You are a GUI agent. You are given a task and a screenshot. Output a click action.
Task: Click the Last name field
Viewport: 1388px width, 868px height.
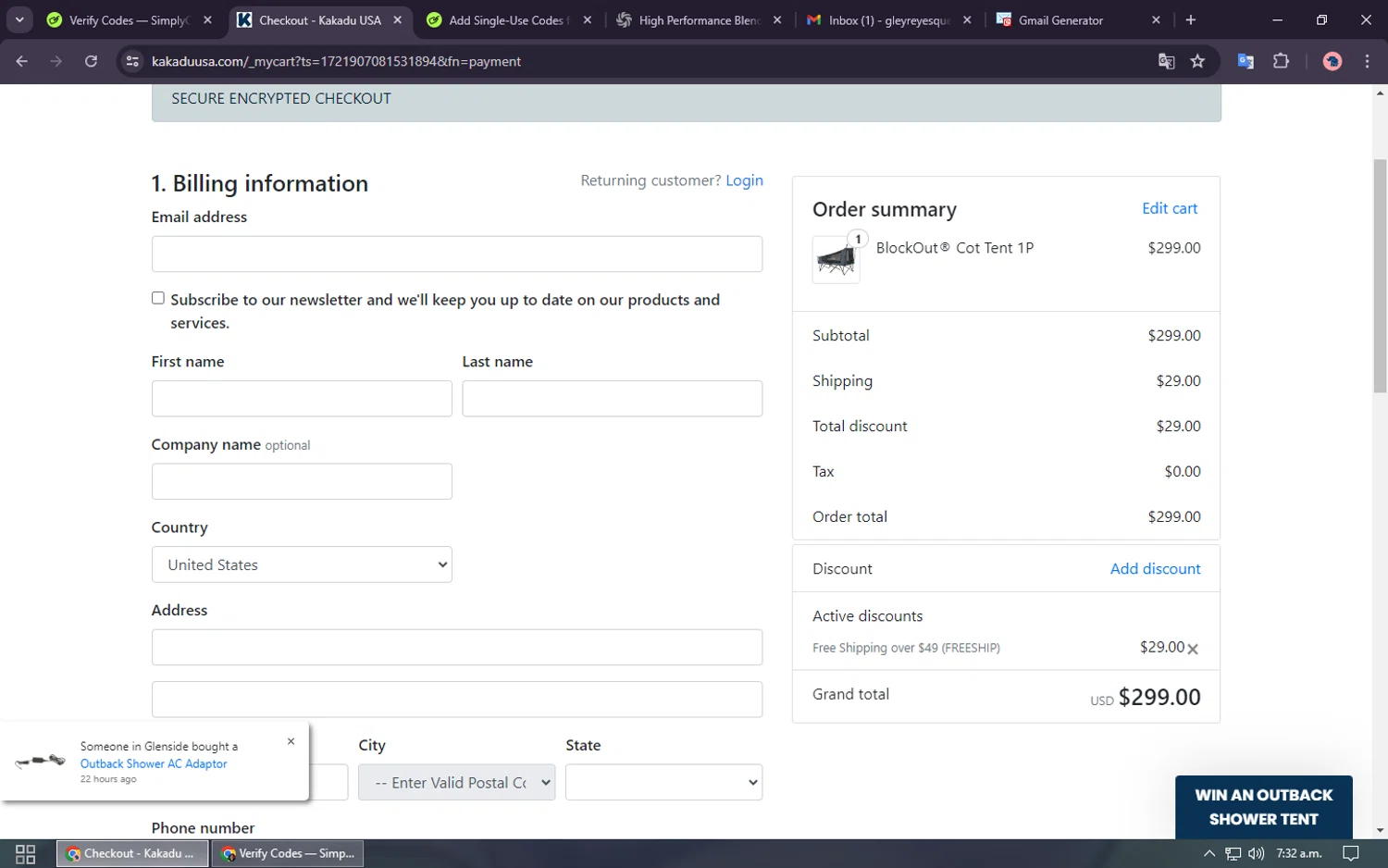pyautogui.click(x=612, y=398)
